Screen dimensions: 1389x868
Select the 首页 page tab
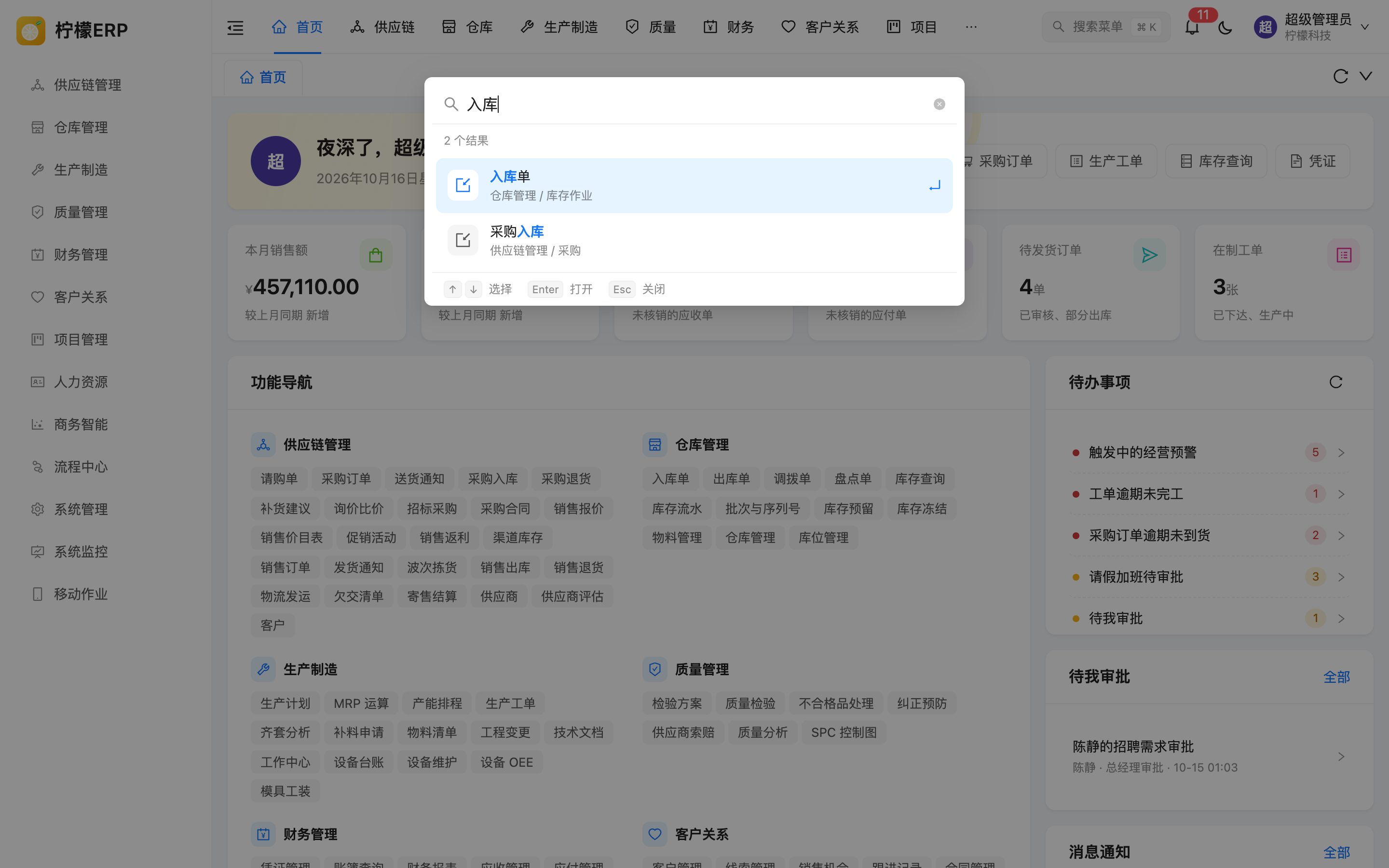[x=263, y=78]
